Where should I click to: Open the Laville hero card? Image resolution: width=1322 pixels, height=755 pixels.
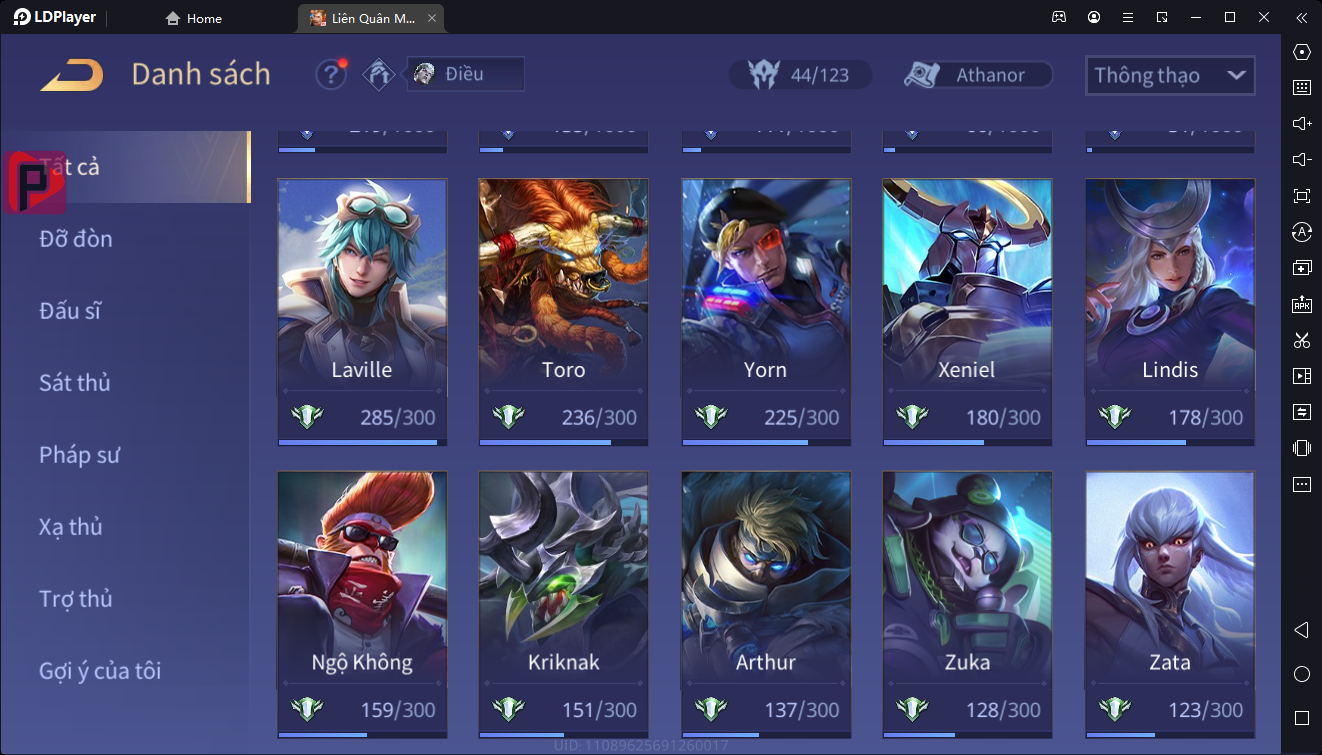click(362, 312)
